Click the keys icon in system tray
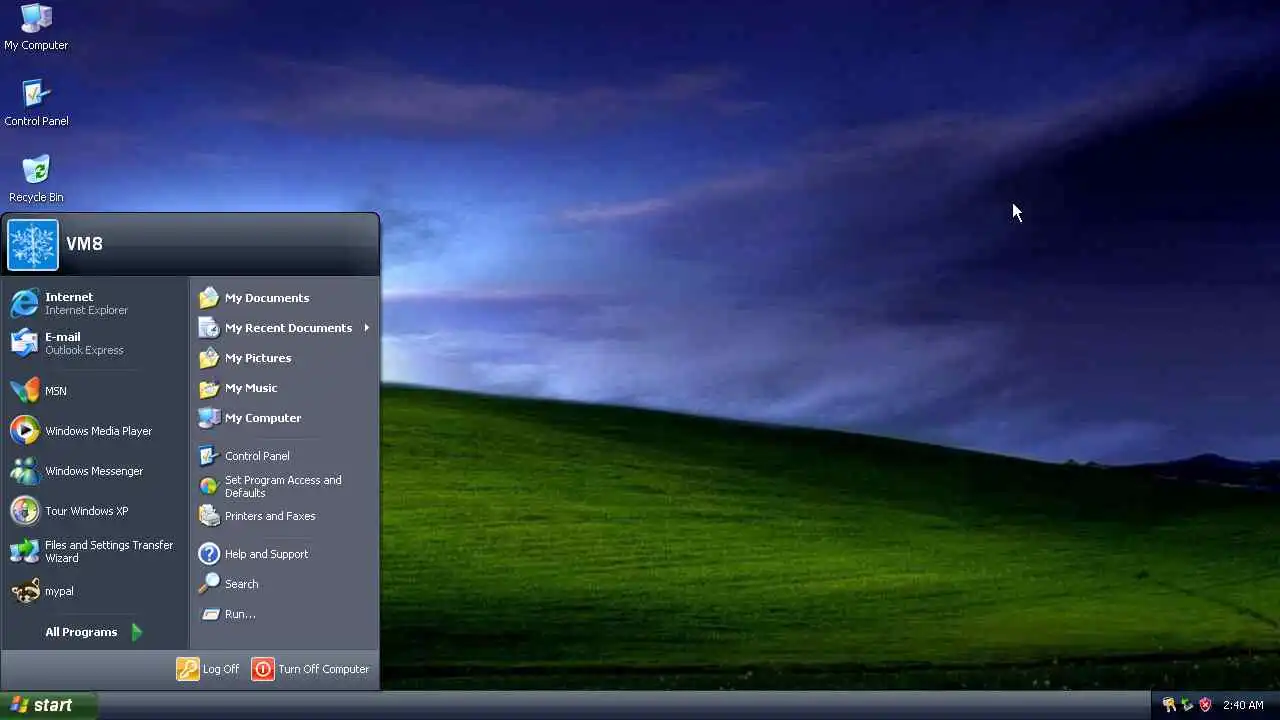The height and width of the screenshot is (720, 1280). 1168,705
